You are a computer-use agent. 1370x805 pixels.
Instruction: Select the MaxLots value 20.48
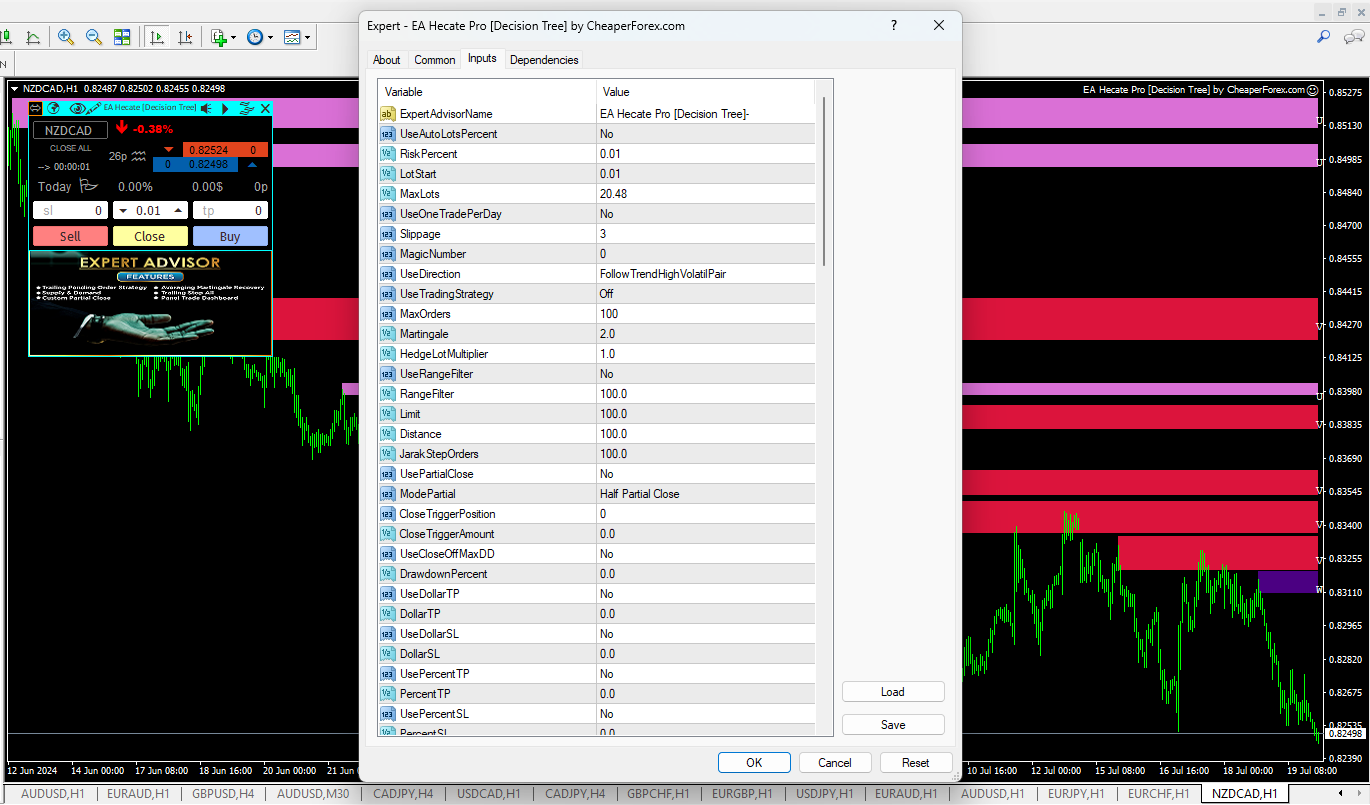coord(706,194)
